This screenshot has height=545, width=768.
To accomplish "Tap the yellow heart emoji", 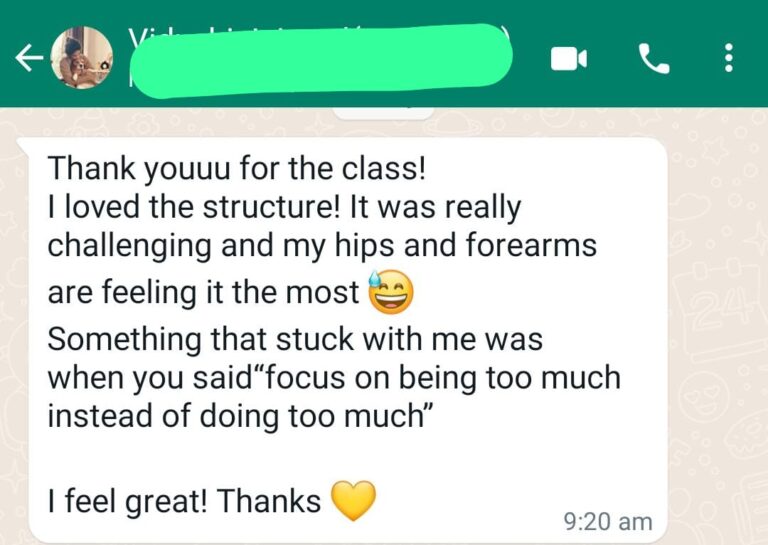I will coord(354,500).
